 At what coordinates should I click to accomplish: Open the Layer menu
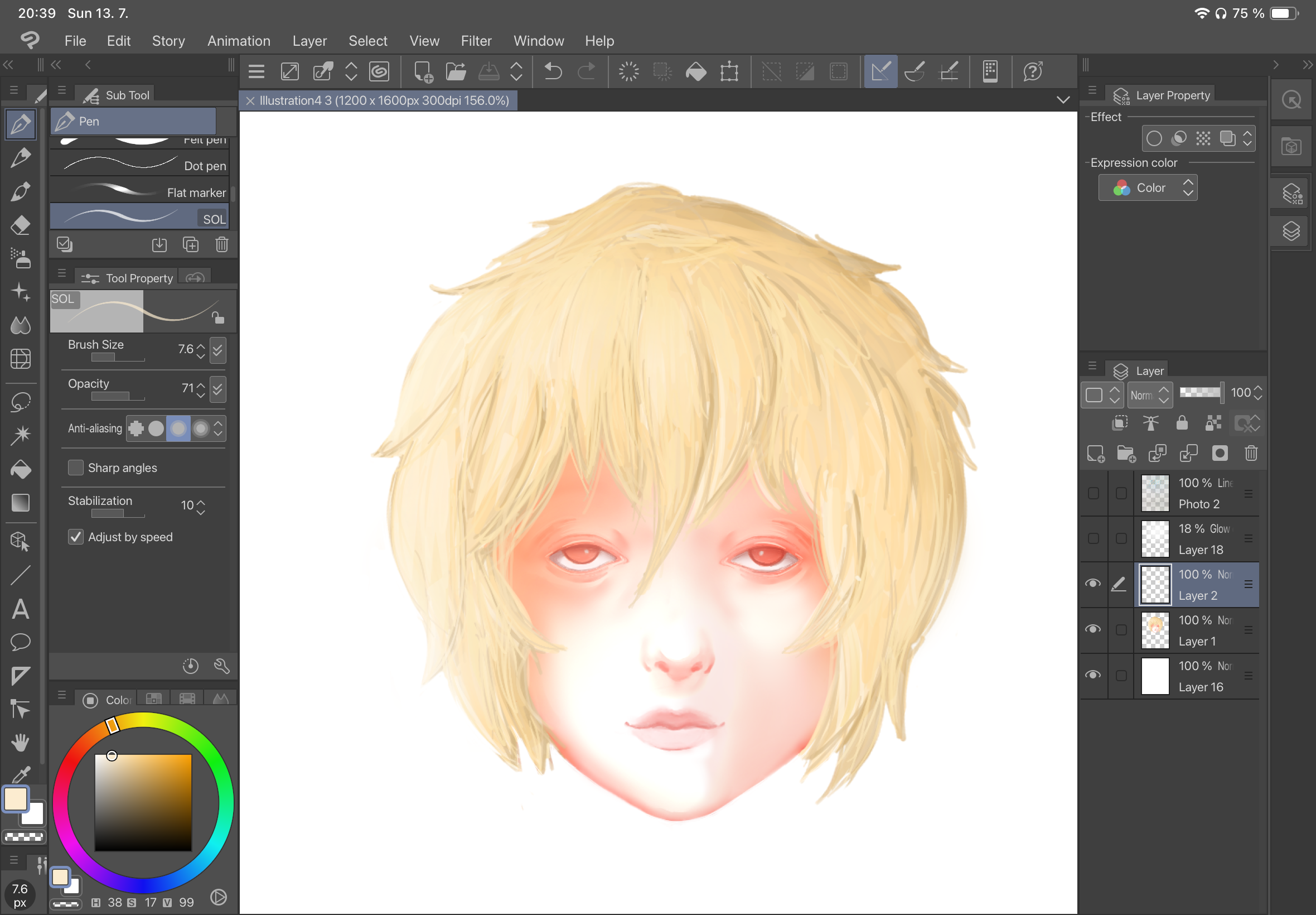(309, 41)
